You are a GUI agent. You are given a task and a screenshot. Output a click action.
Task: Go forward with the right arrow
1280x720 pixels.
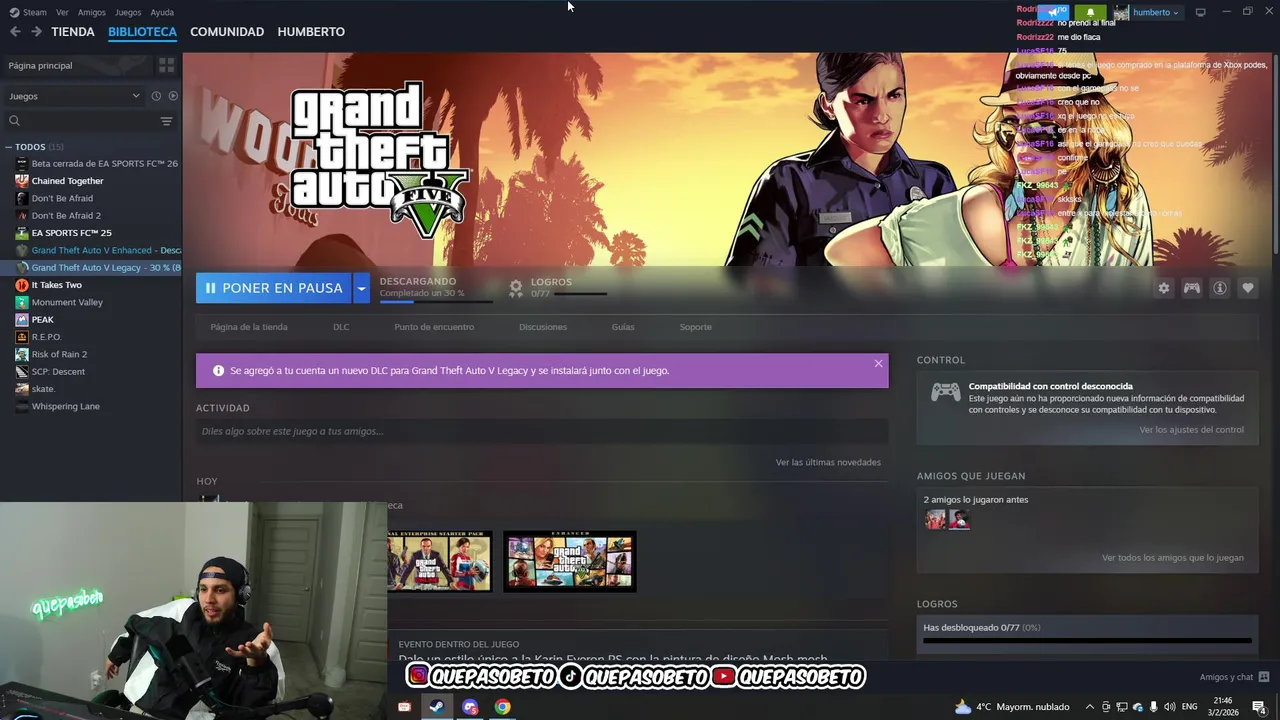coord(36,32)
